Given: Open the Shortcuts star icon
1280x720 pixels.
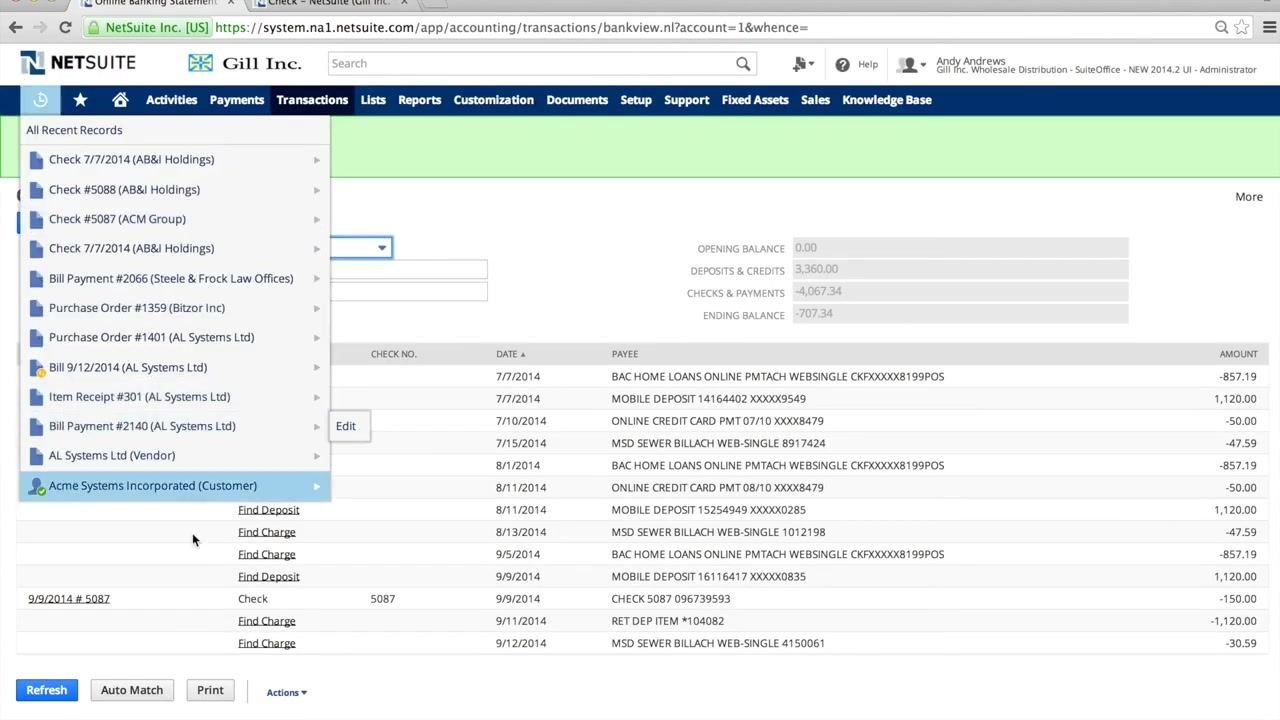Looking at the screenshot, I should pos(80,100).
